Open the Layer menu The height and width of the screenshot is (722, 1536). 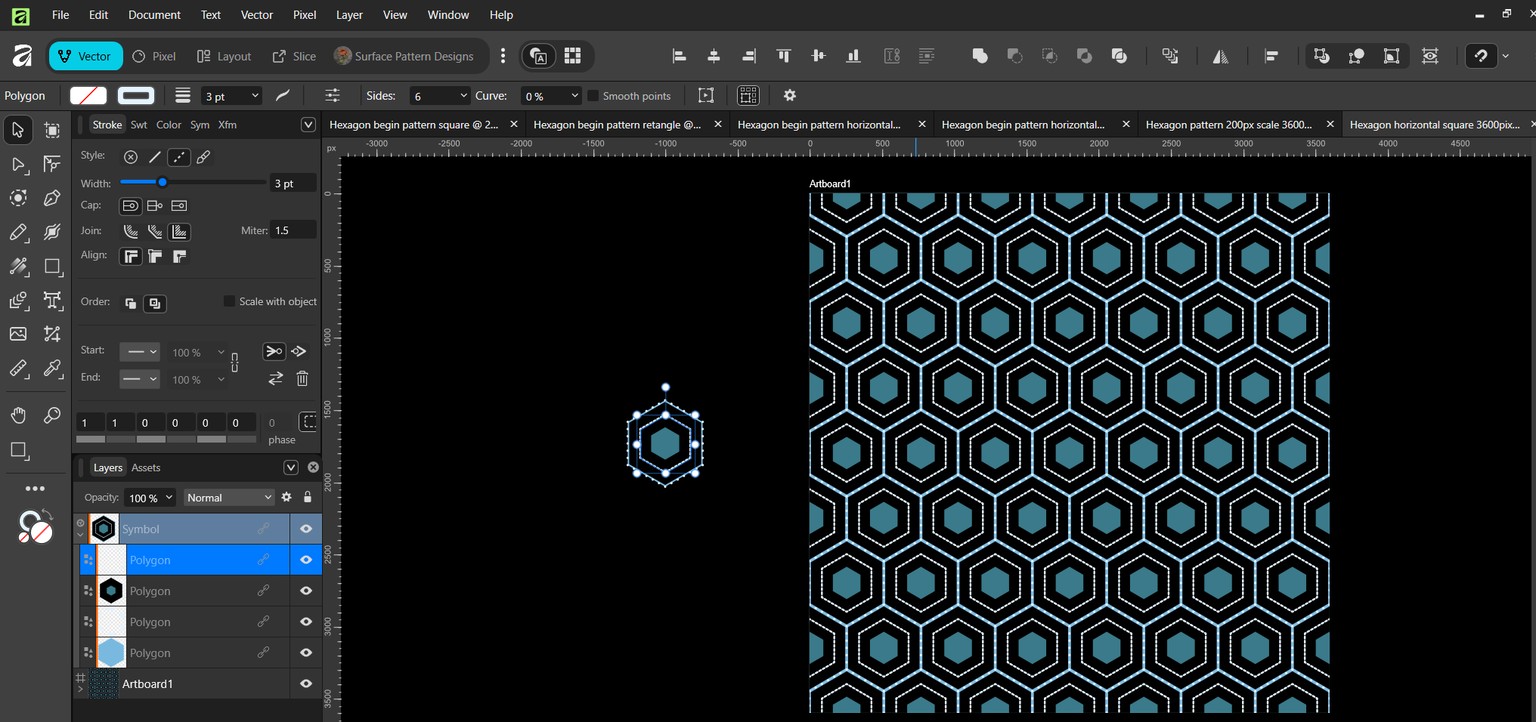pos(349,15)
